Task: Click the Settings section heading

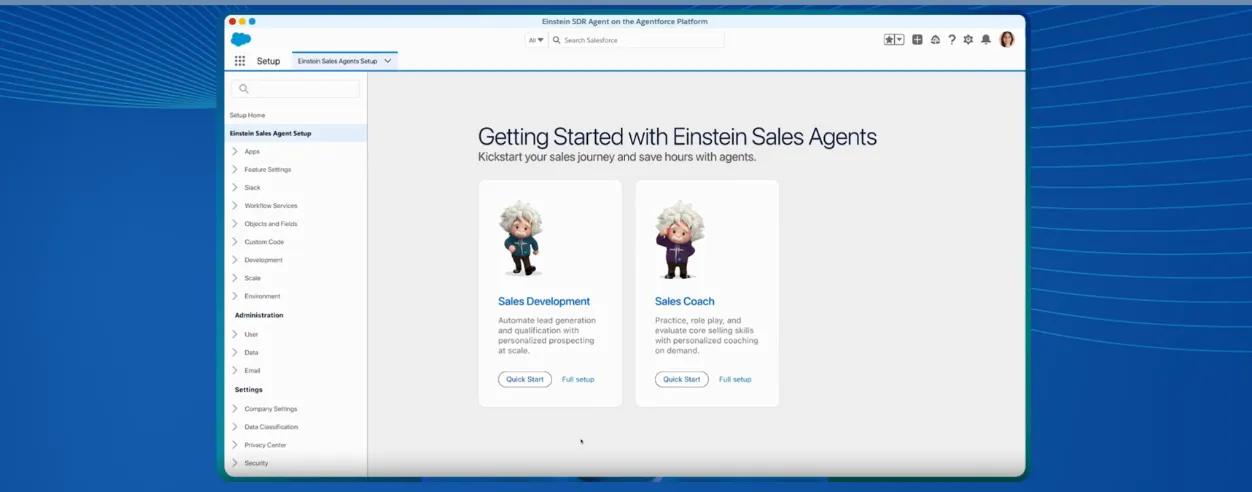Action: pyautogui.click(x=249, y=389)
